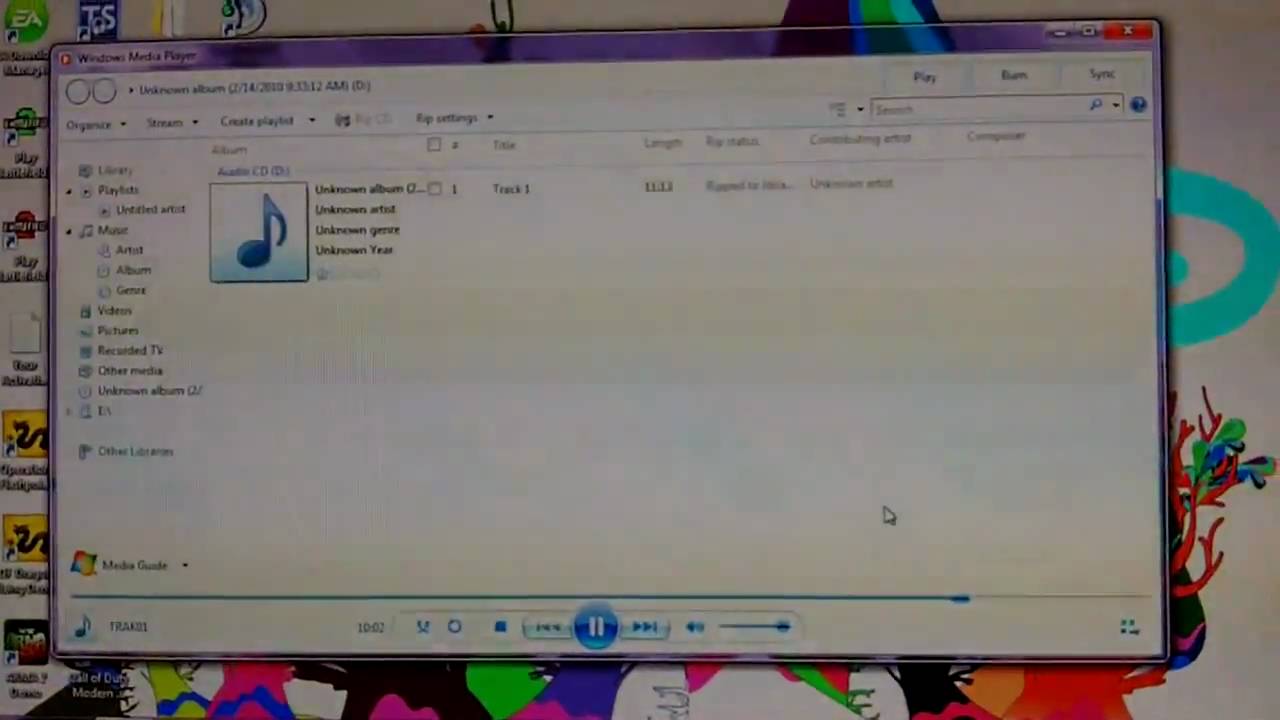Select Music in the navigation pane
This screenshot has height=720, width=1280.
pos(112,231)
